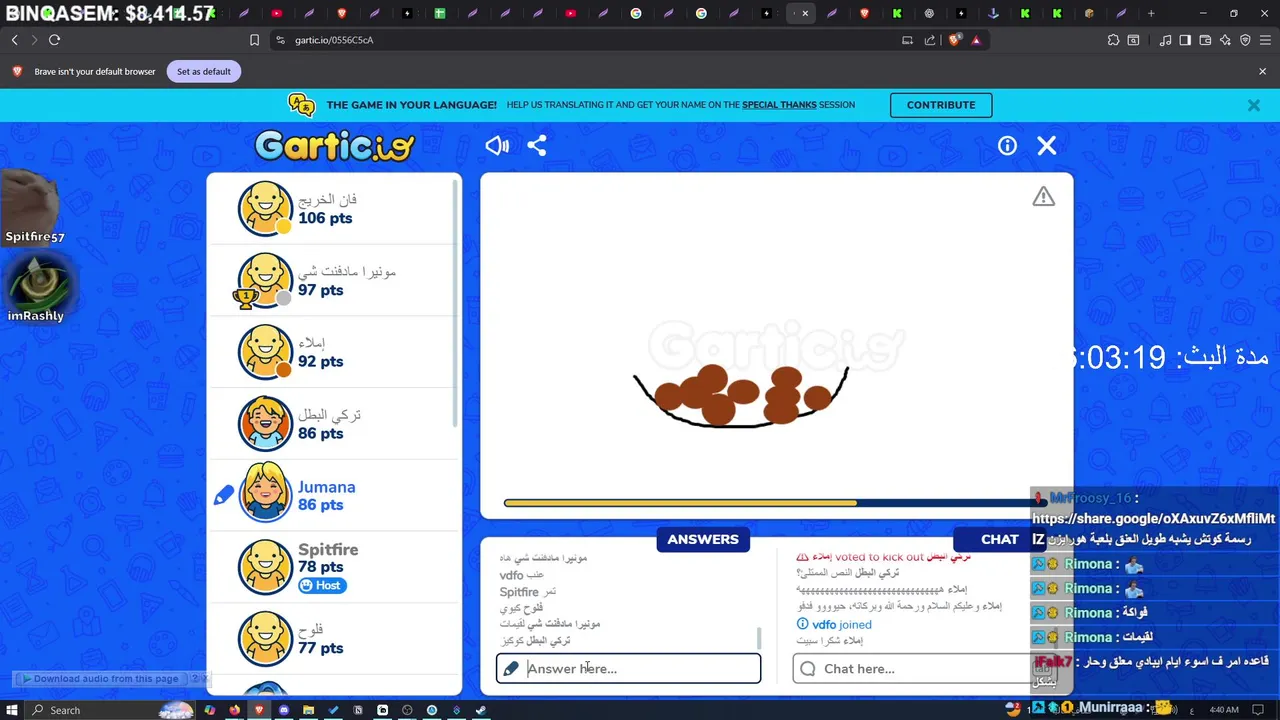The height and width of the screenshot is (720, 1280).
Task: Select the CHAT tab label
Action: [x=1000, y=539]
